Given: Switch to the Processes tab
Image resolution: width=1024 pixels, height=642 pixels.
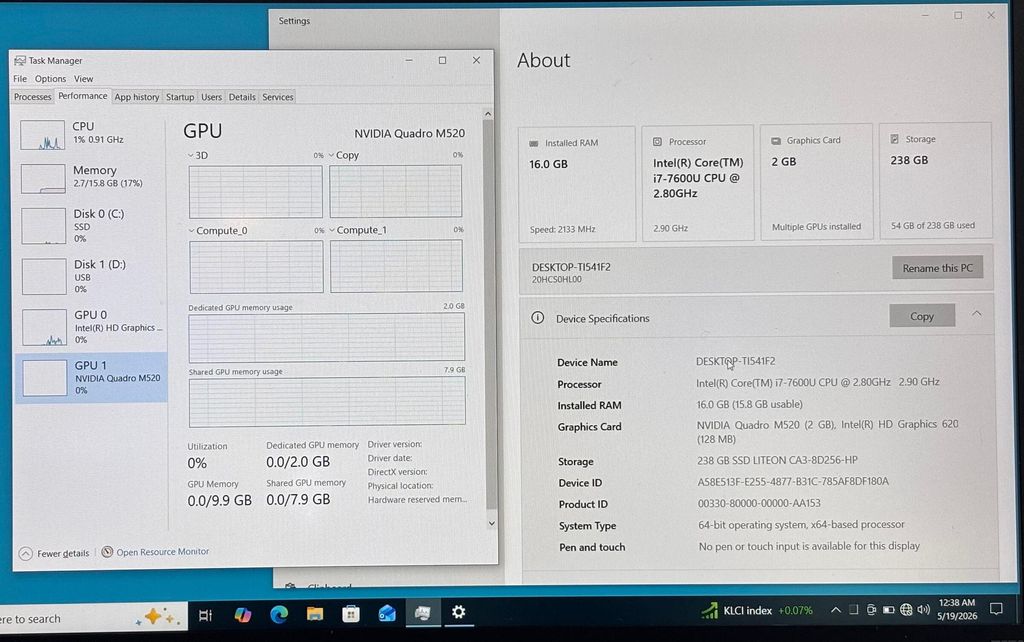Looking at the screenshot, I should click(33, 97).
